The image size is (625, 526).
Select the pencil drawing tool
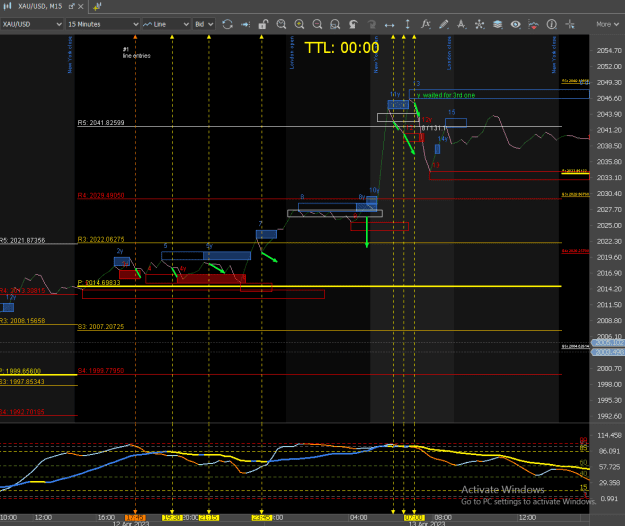click(444, 24)
